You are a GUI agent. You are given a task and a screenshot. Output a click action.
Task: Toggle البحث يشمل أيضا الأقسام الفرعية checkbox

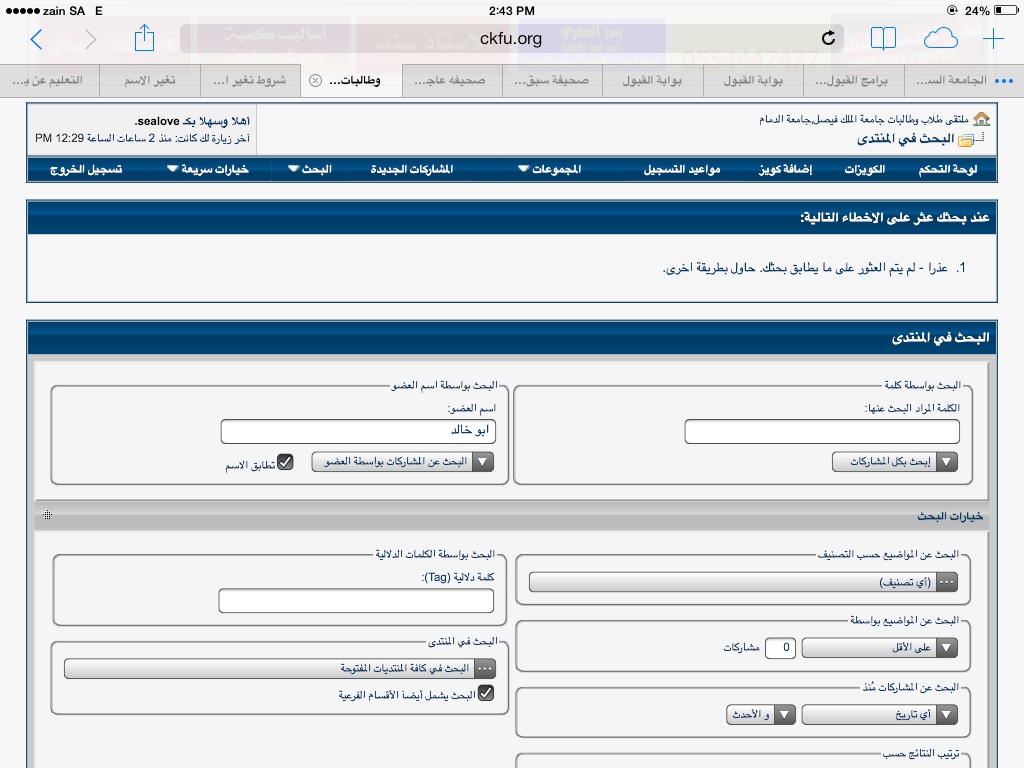click(486, 694)
